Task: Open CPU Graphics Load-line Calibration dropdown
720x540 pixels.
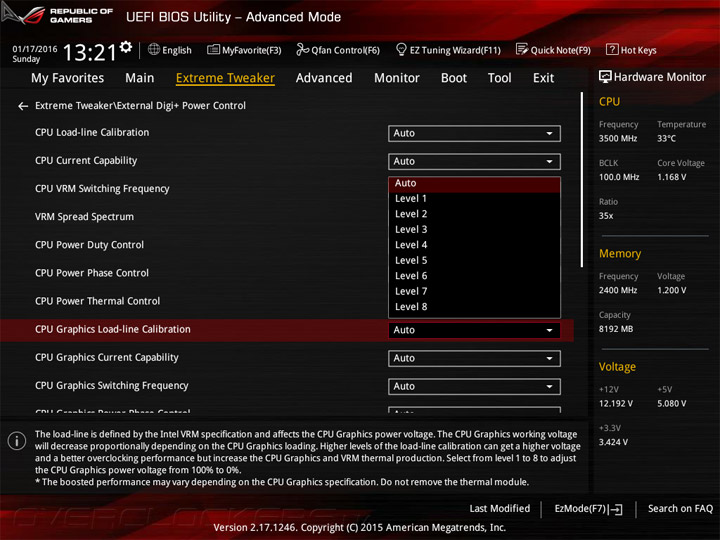Action: click(x=474, y=330)
